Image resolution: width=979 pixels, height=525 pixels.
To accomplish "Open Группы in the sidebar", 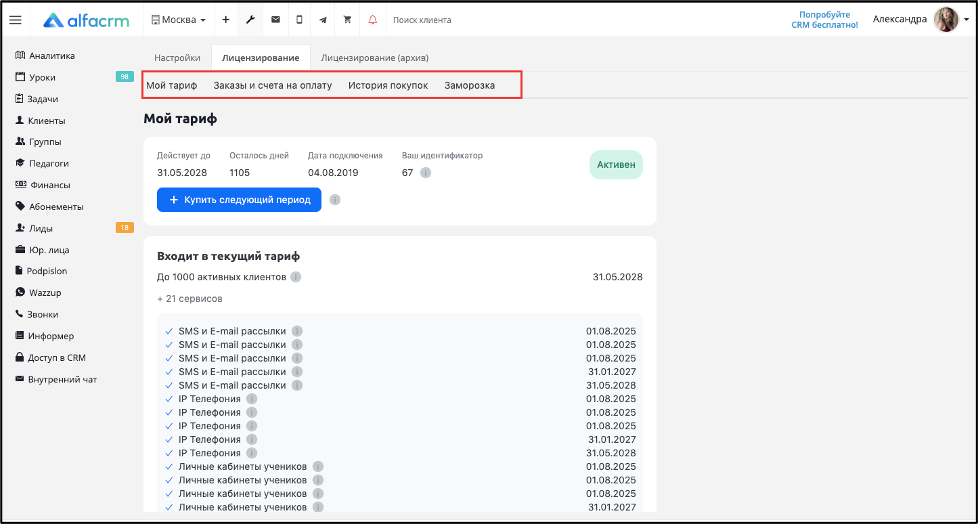I will [x=38, y=142].
